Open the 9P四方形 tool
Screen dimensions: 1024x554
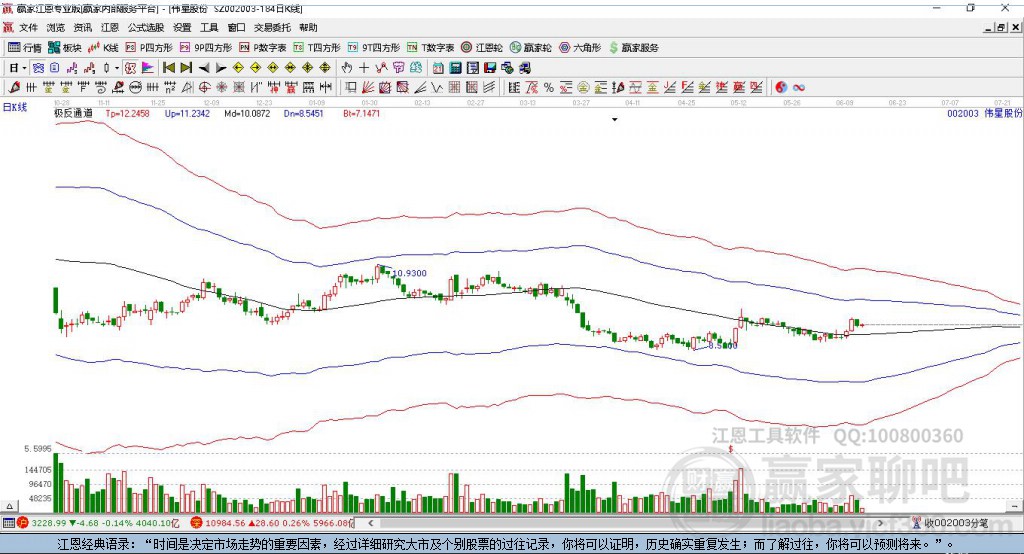point(206,48)
